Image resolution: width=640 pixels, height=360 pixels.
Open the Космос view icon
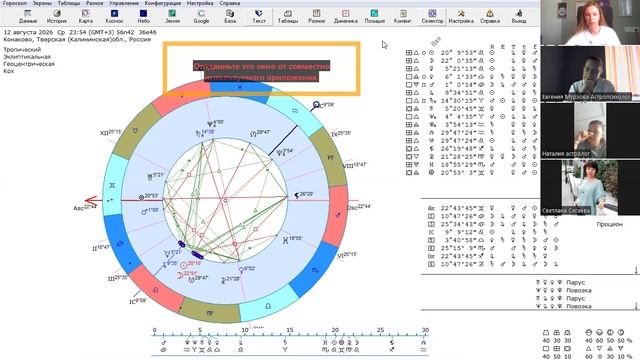pos(114,17)
